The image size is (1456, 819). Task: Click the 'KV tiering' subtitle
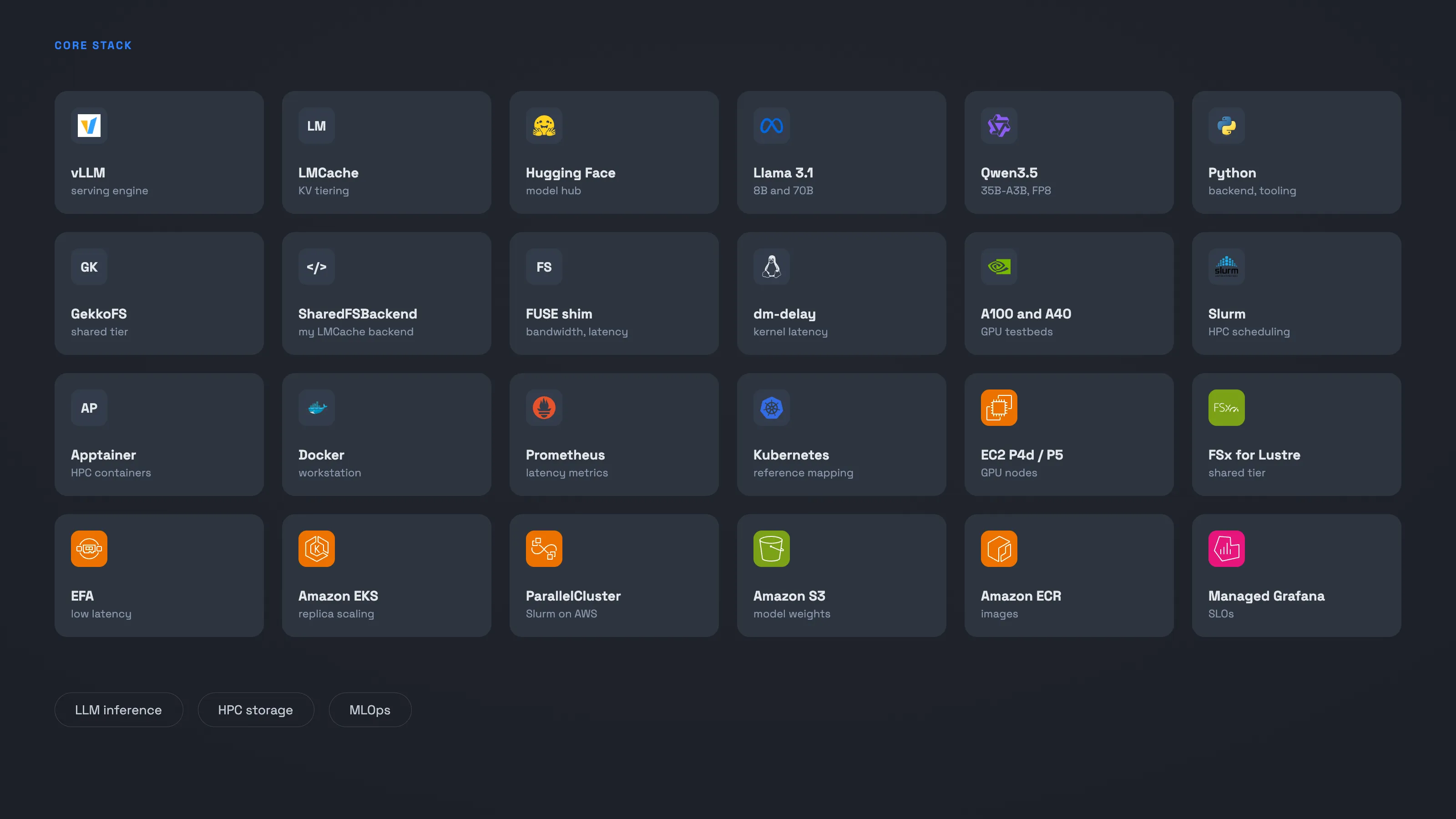[x=324, y=191]
